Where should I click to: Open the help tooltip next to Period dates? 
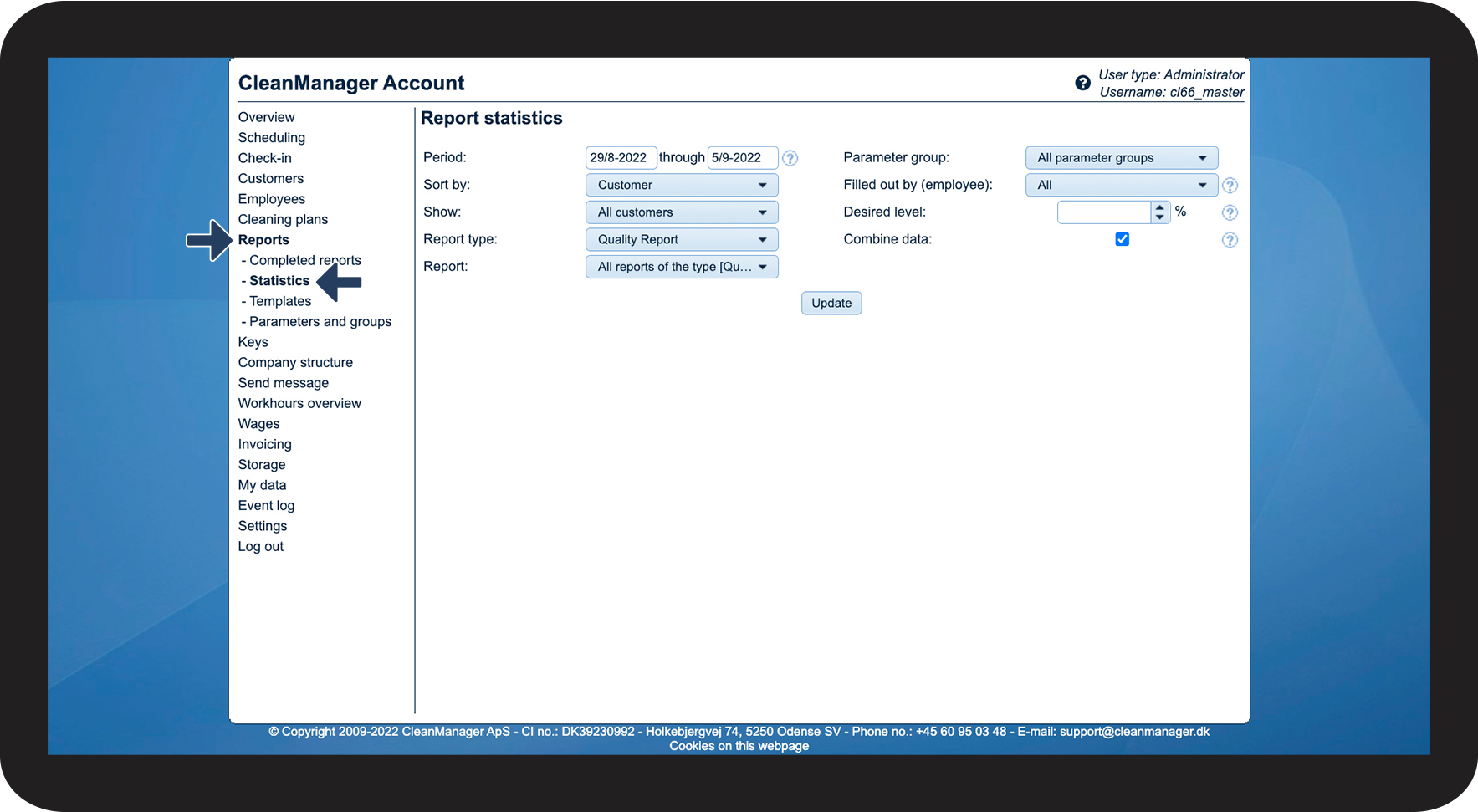pyautogui.click(x=790, y=158)
